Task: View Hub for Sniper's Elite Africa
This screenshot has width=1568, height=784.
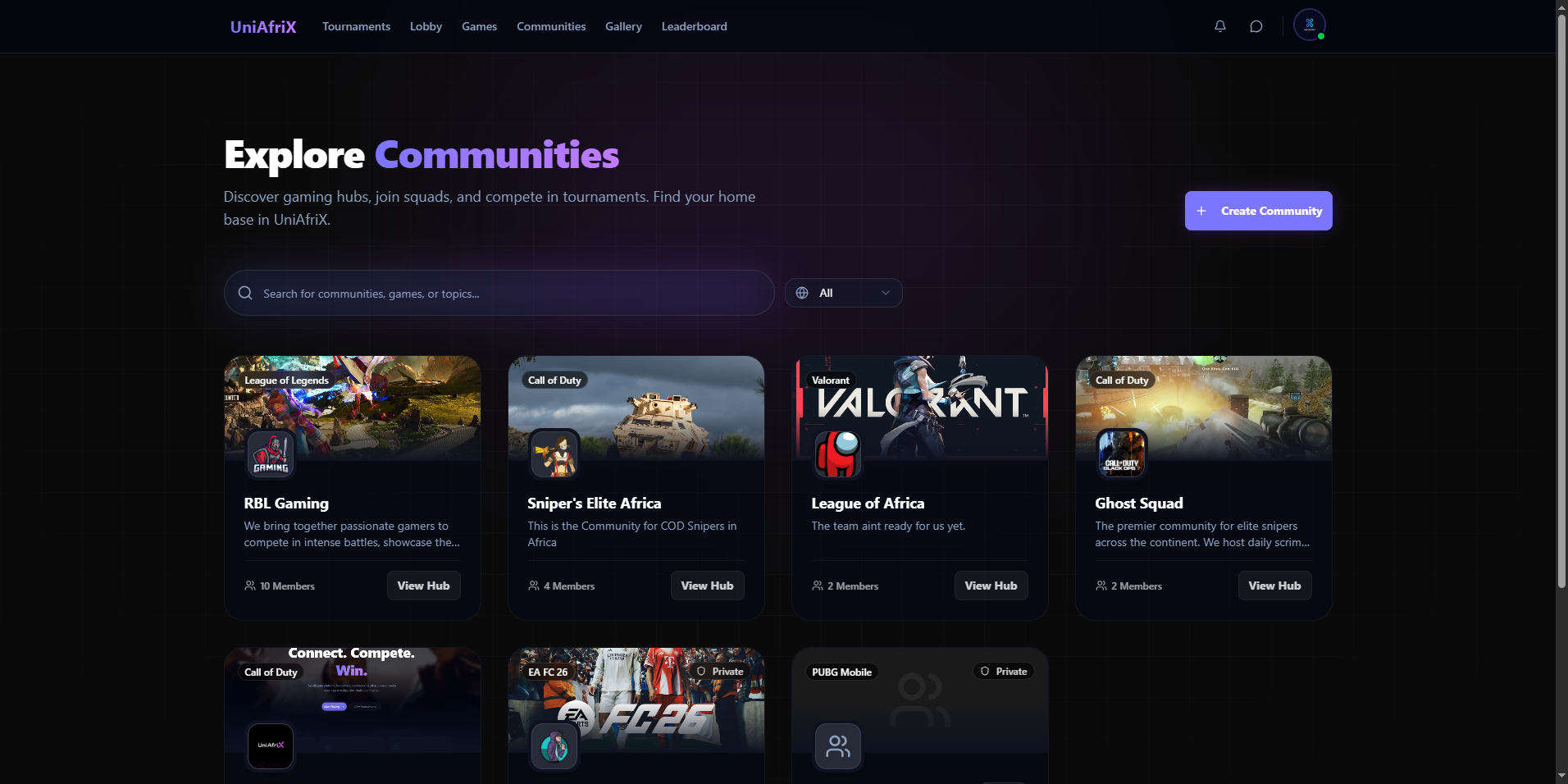Action: [x=707, y=586]
